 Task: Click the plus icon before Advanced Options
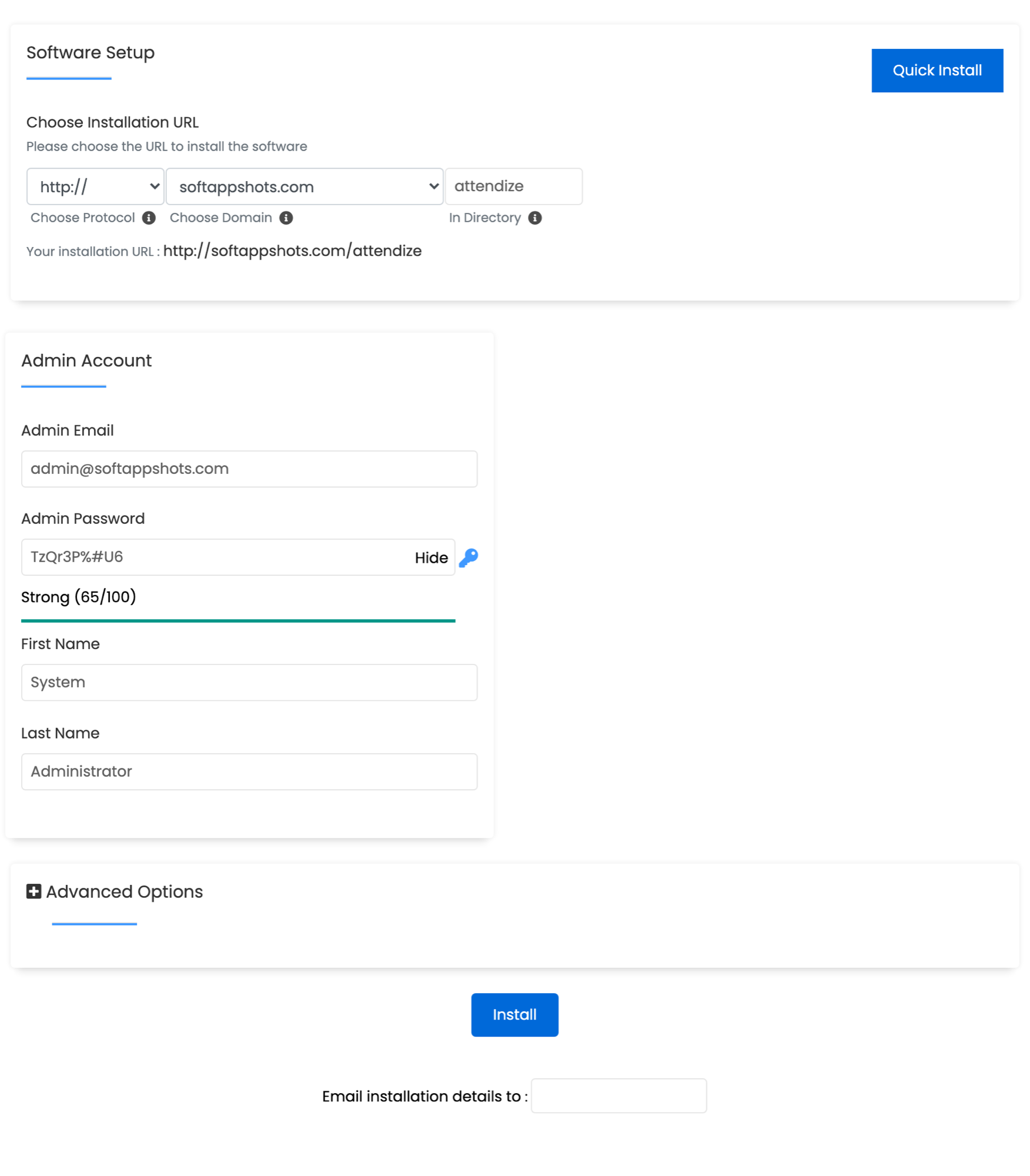click(34, 891)
